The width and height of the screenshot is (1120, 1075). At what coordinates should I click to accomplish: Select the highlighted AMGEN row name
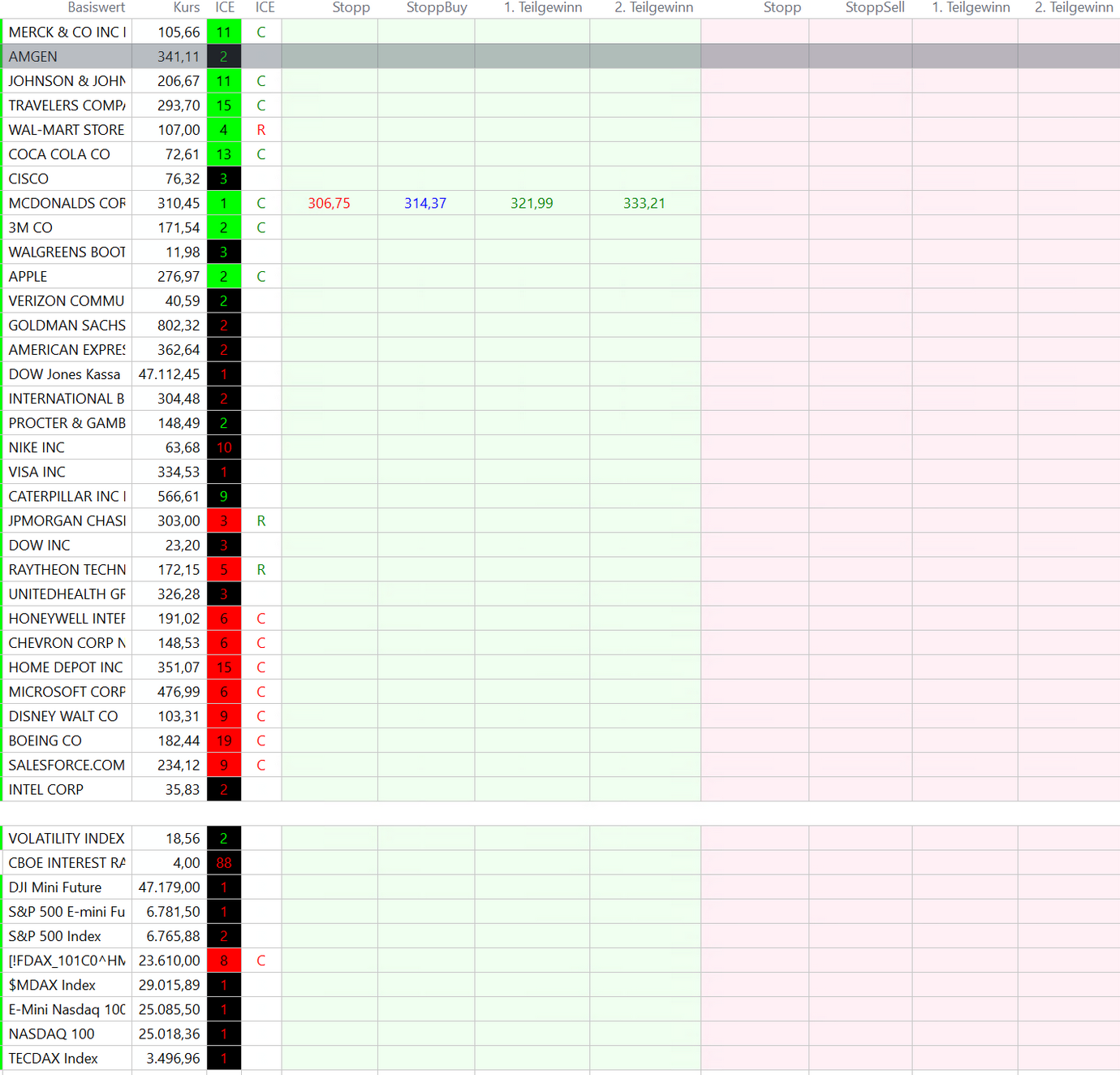click(33, 57)
